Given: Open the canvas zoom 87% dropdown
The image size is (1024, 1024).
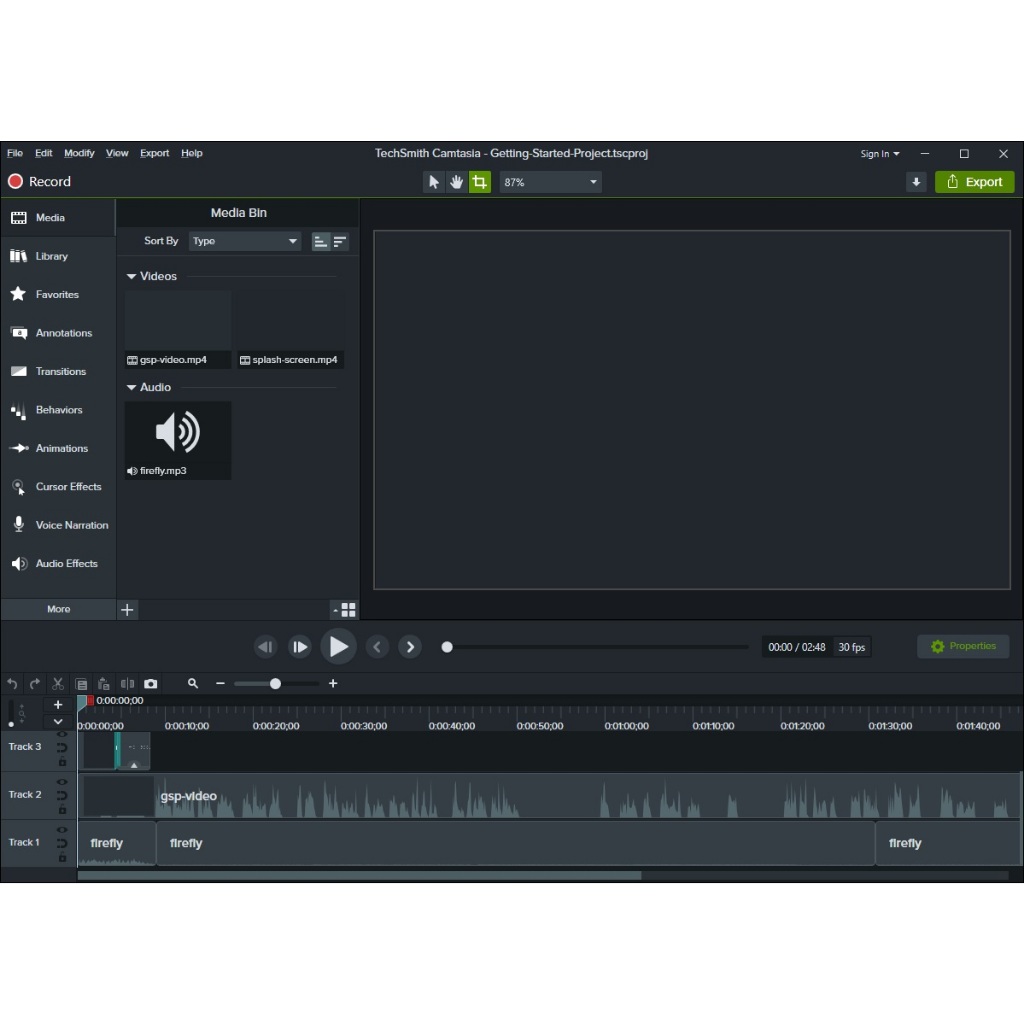Looking at the screenshot, I should tap(551, 182).
